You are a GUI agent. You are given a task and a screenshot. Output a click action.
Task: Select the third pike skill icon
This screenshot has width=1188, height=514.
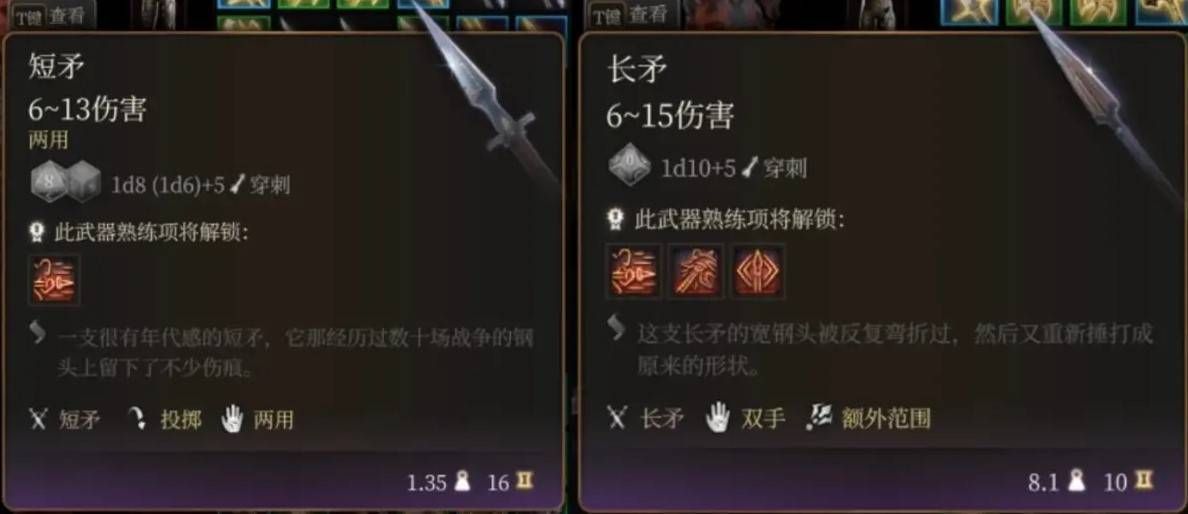pos(757,270)
